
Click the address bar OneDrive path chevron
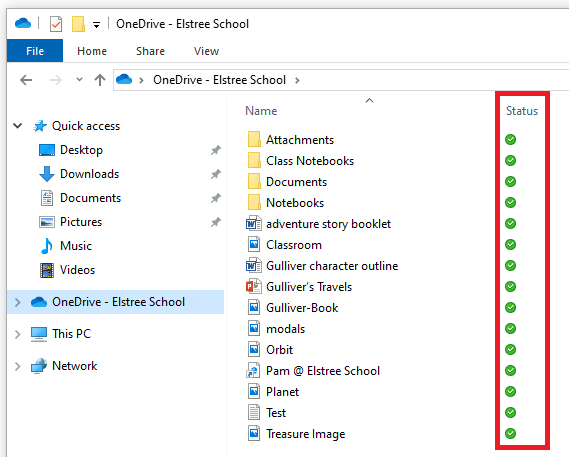pyautogui.click(x=297, y=80)
